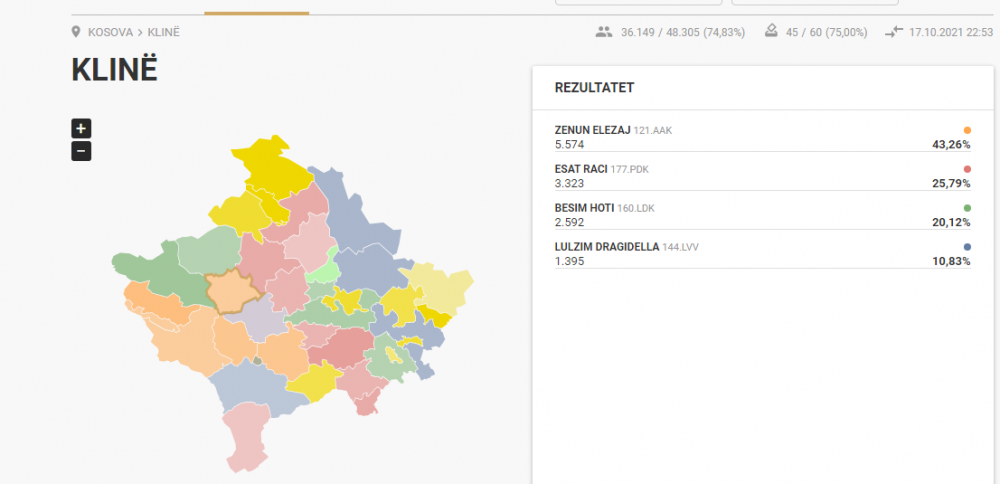Click the turnout figure 36.149 / 48.305 (74,83%)

(682, 32)
